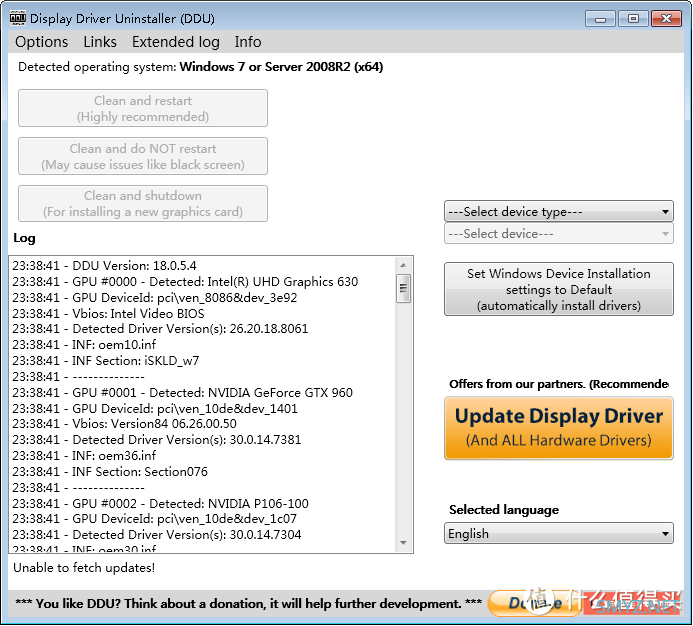Image resolution: width=693 pixels, height=626 pixels.
Task: Click log scrollbar down arrow
Action: coord(403,543)
